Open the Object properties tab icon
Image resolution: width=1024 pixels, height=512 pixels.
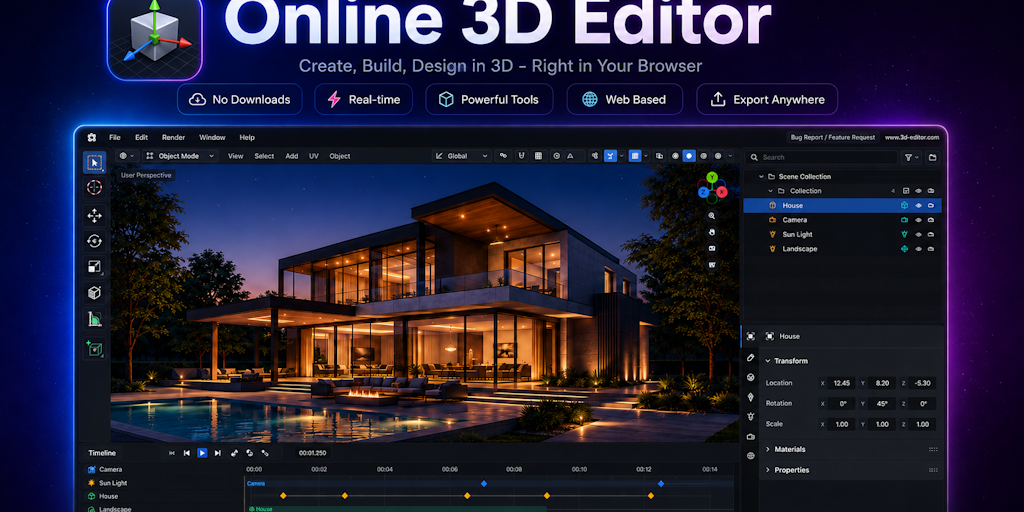point(750,336)
